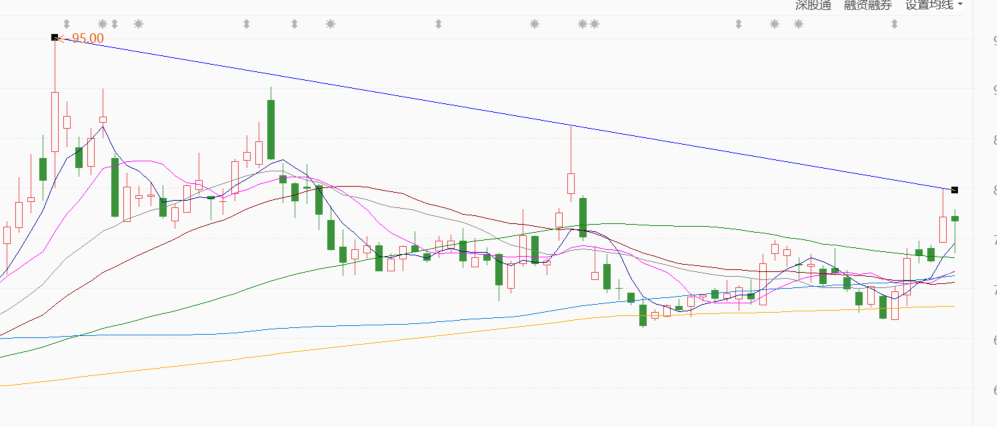997x427 pixels.
Task: Click the 95.00 high price label
Action: (88, 38)
